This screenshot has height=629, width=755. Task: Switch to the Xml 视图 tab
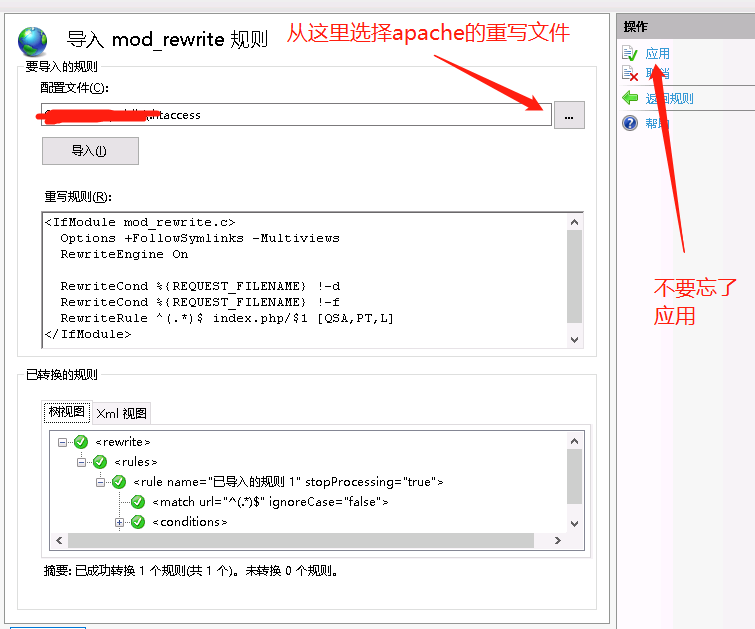[121, 413]
